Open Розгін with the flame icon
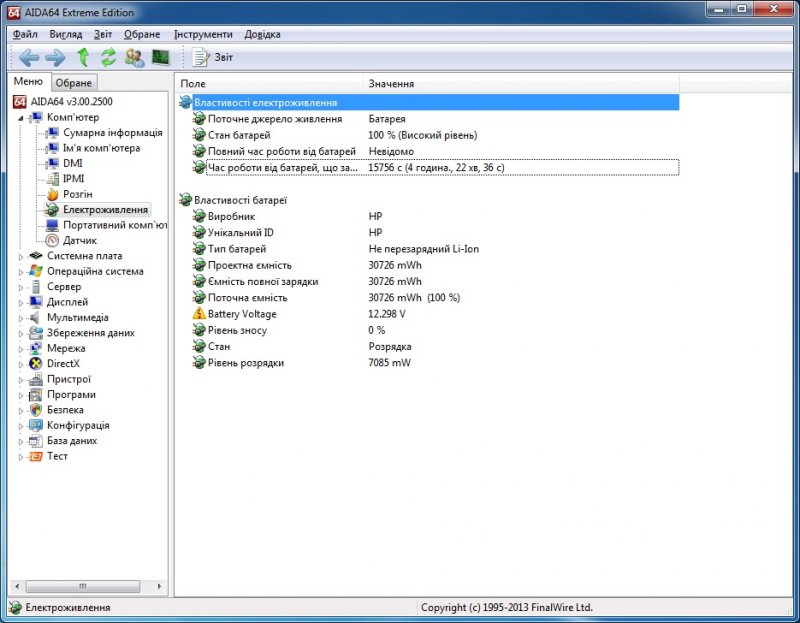 point(52,194)
